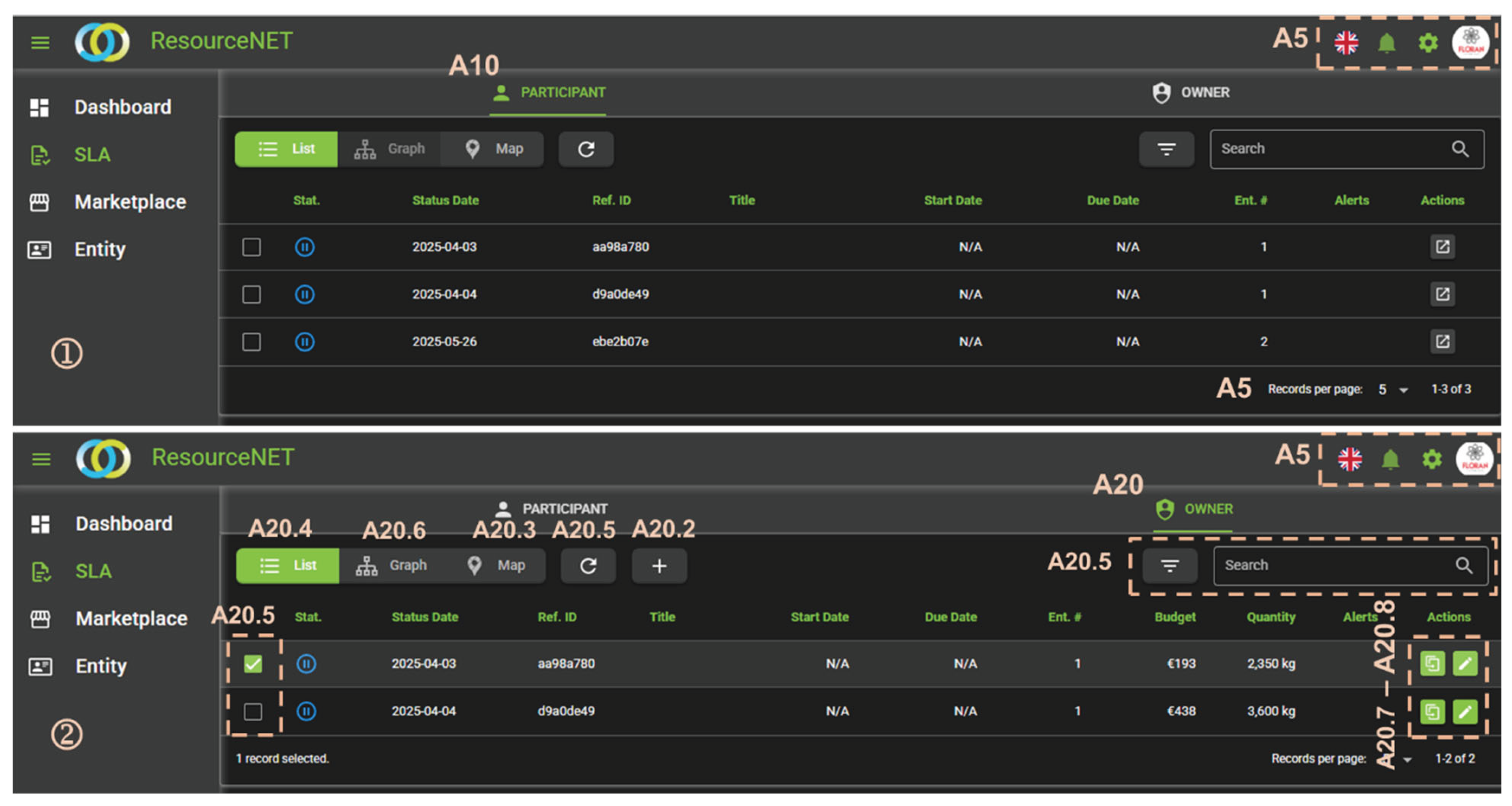Tick the checkbox for row 2025-05-26
Image resolution: width=1512 pixels, height=806 pixels.
(x=251, y=341)
